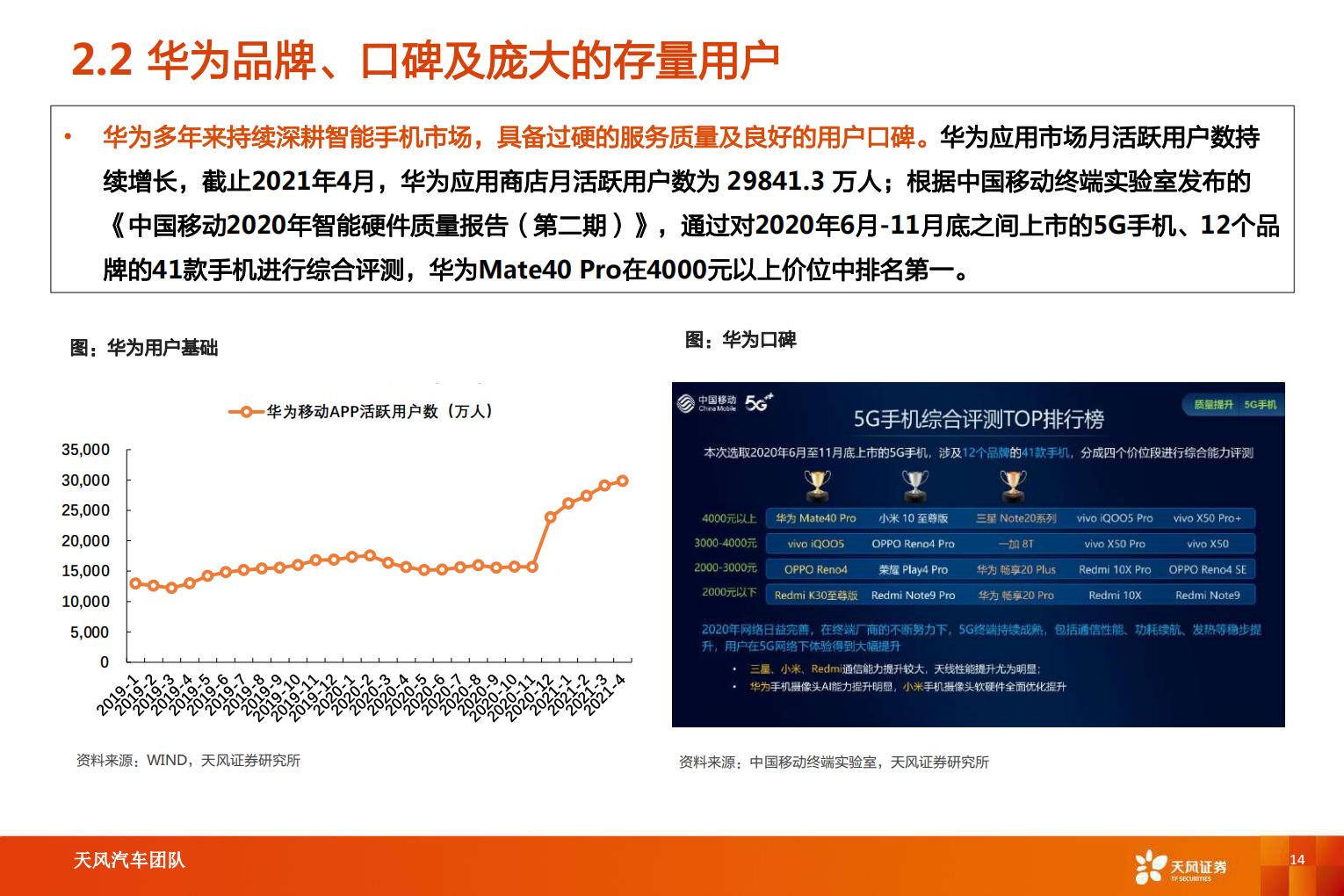1344x896 pixels.
Task: Click the 质量提升 tag in ranking image
Action: (1212, 405)
